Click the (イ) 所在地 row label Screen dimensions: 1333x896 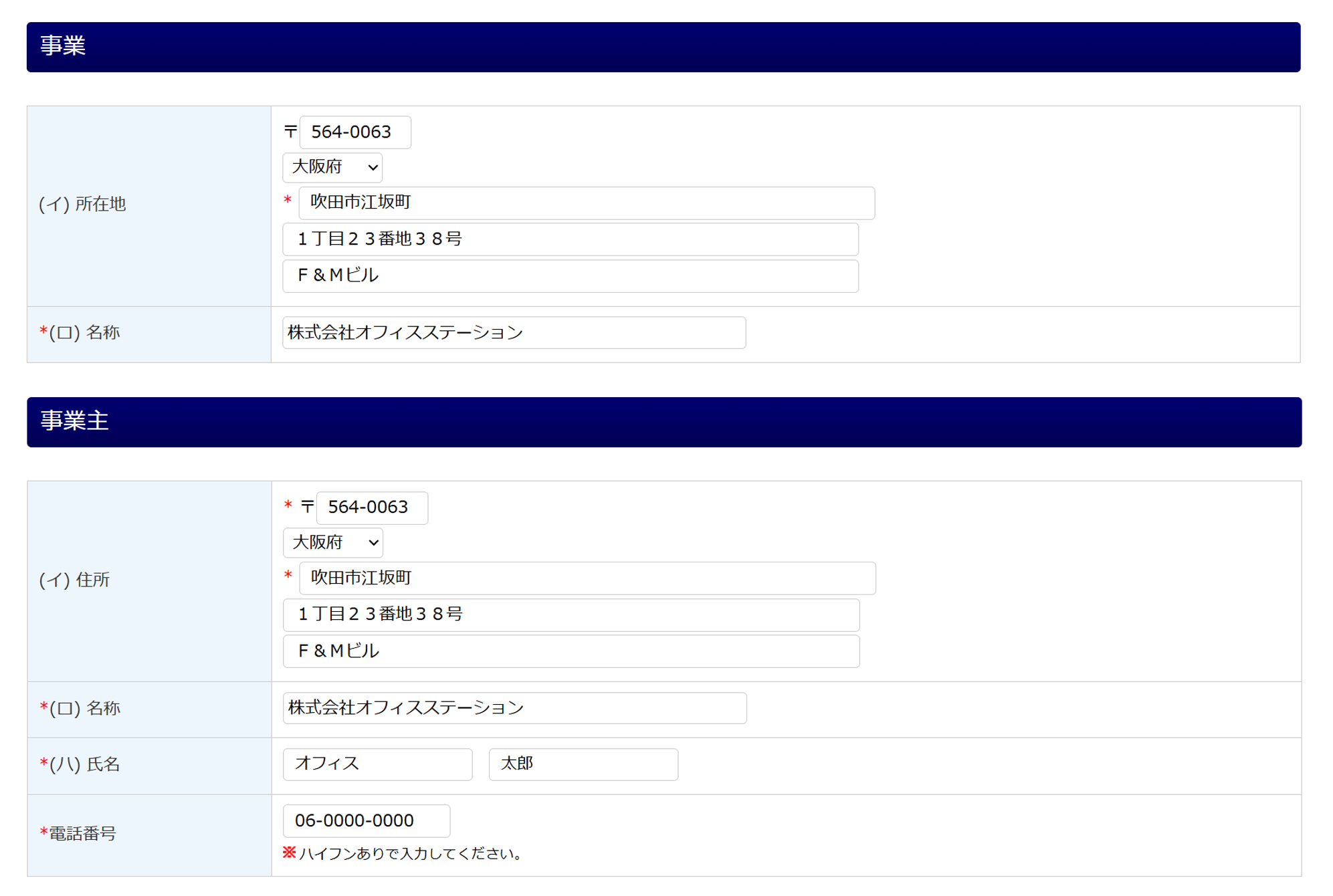pyautogui.click(x=82, y=205)
